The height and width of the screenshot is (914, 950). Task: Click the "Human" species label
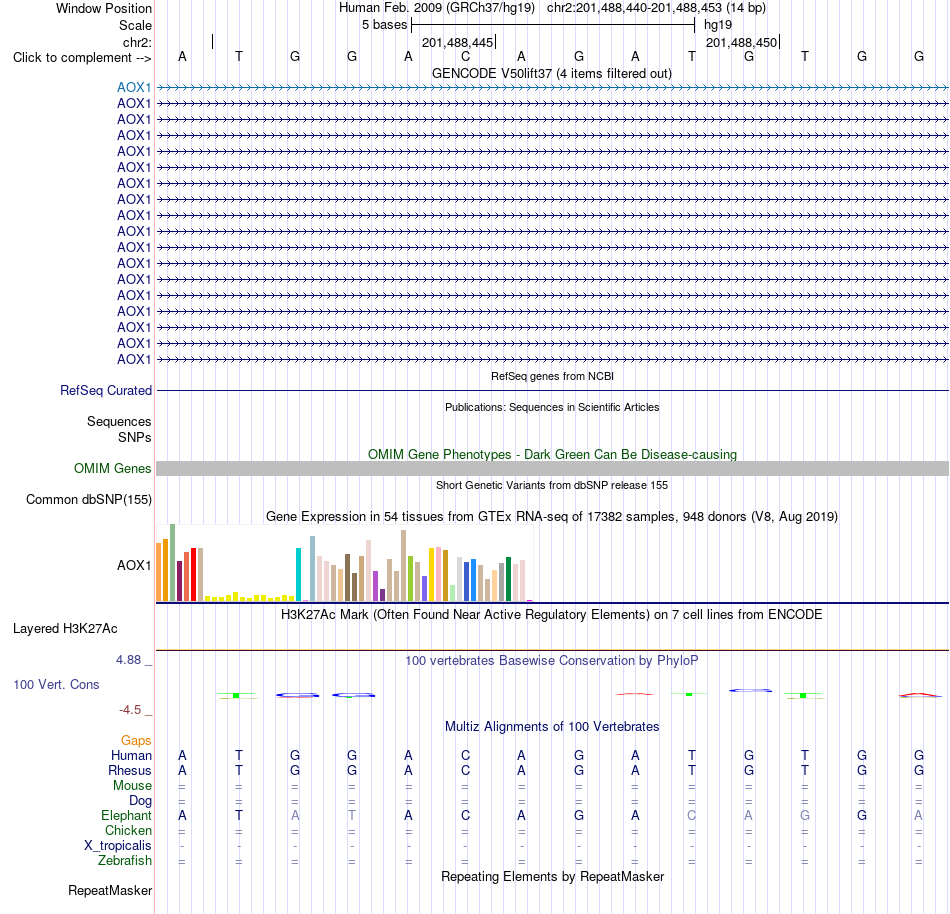point(131,755)
